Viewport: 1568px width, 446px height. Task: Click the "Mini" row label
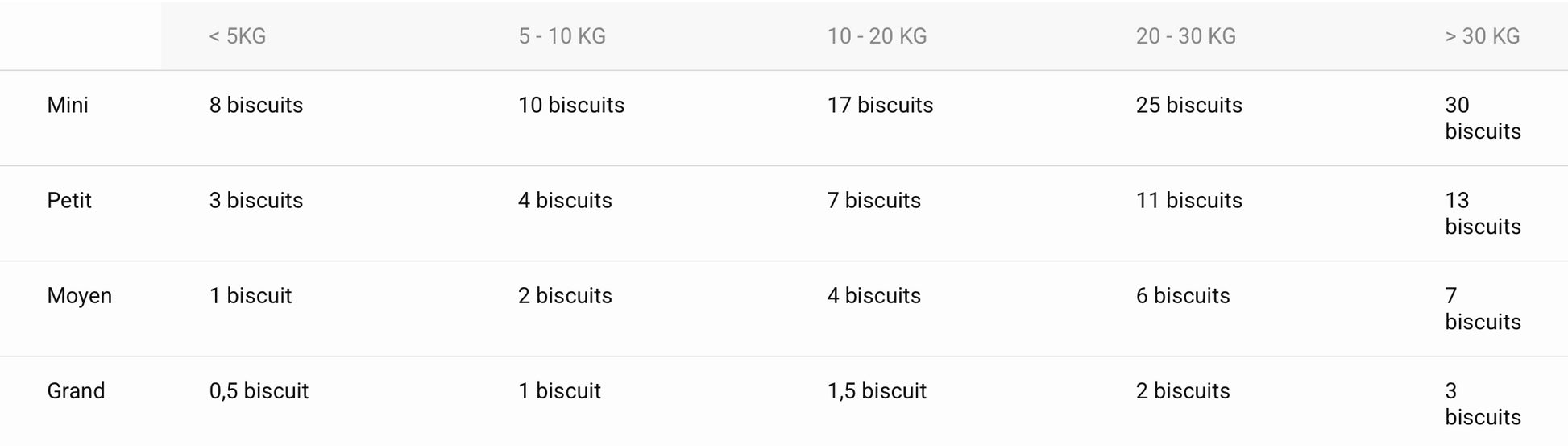(68, 105)
